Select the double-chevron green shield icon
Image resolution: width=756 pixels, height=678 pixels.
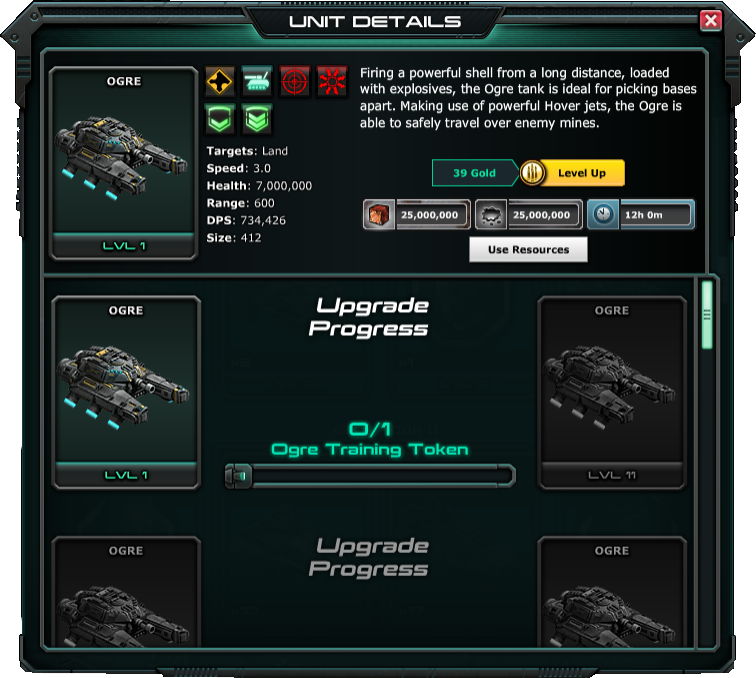coord(257,119)
